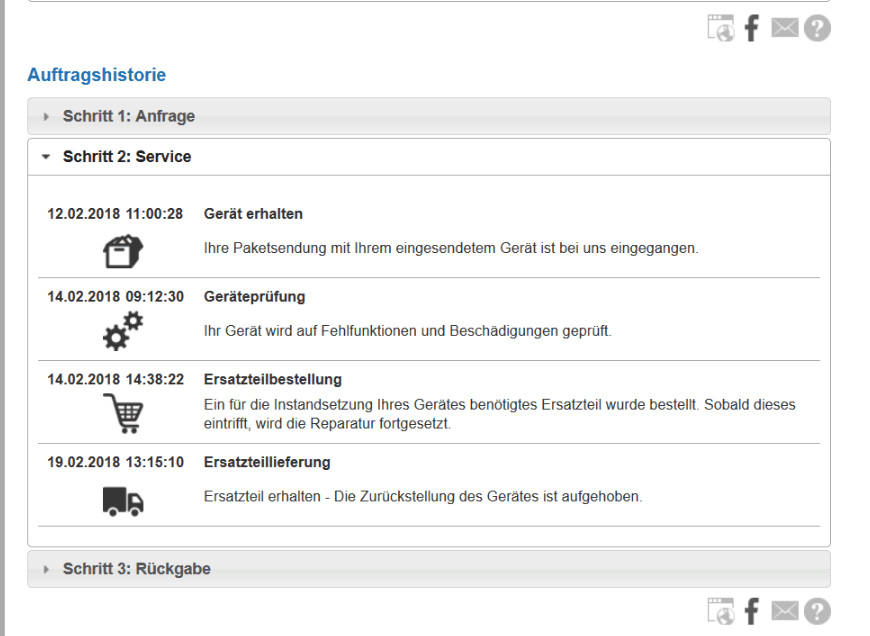
Task: Click the Geräteprüfung description text
Action: pos(407,331)
